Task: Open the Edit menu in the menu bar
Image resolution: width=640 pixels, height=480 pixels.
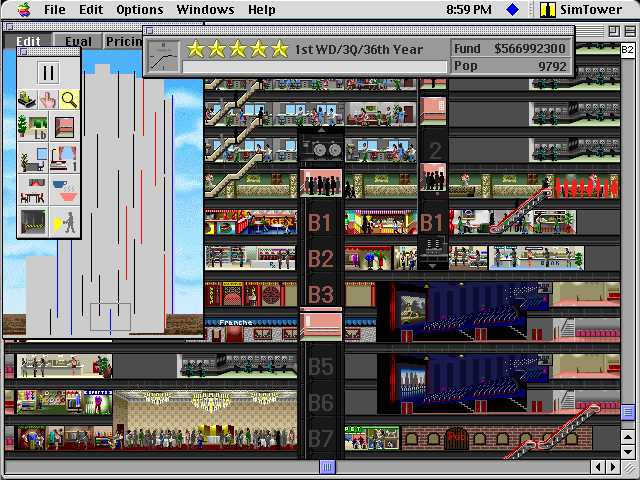Action: click(91, 9)
